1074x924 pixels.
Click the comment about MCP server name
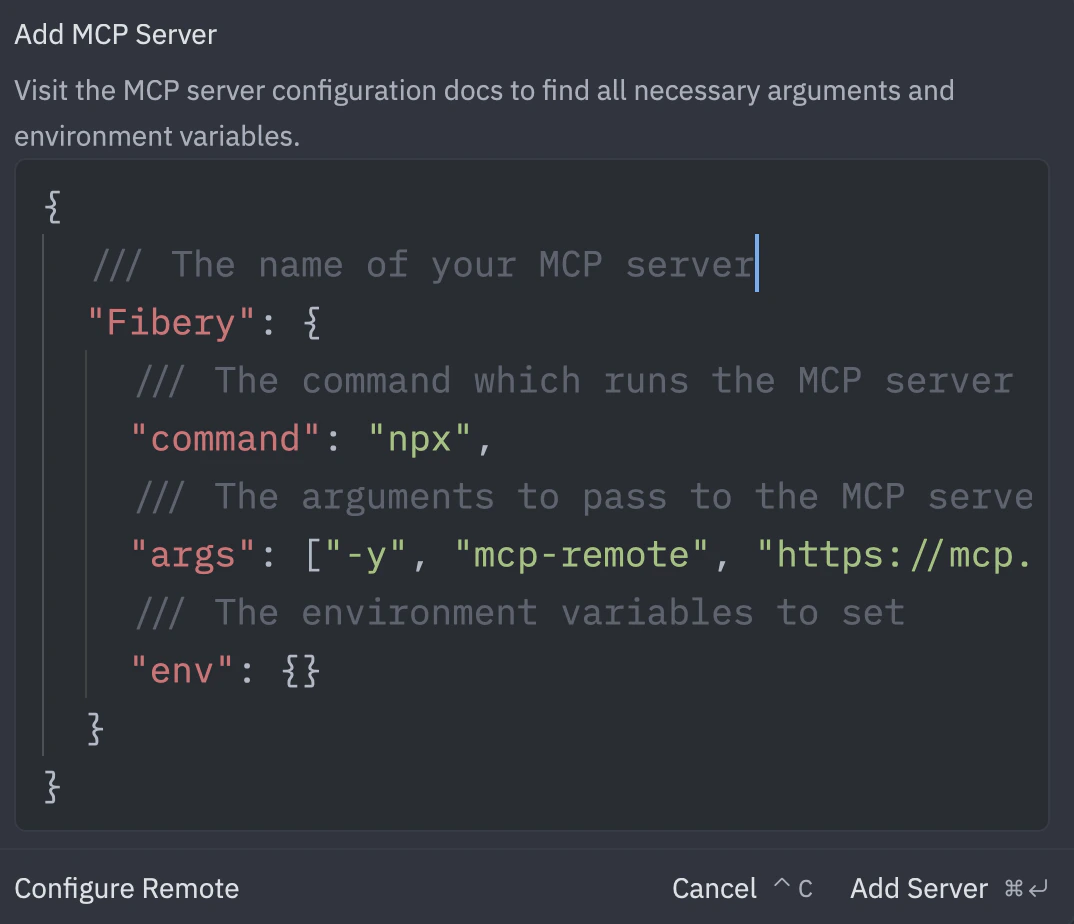pyautogui.click(x=420, y=264)
